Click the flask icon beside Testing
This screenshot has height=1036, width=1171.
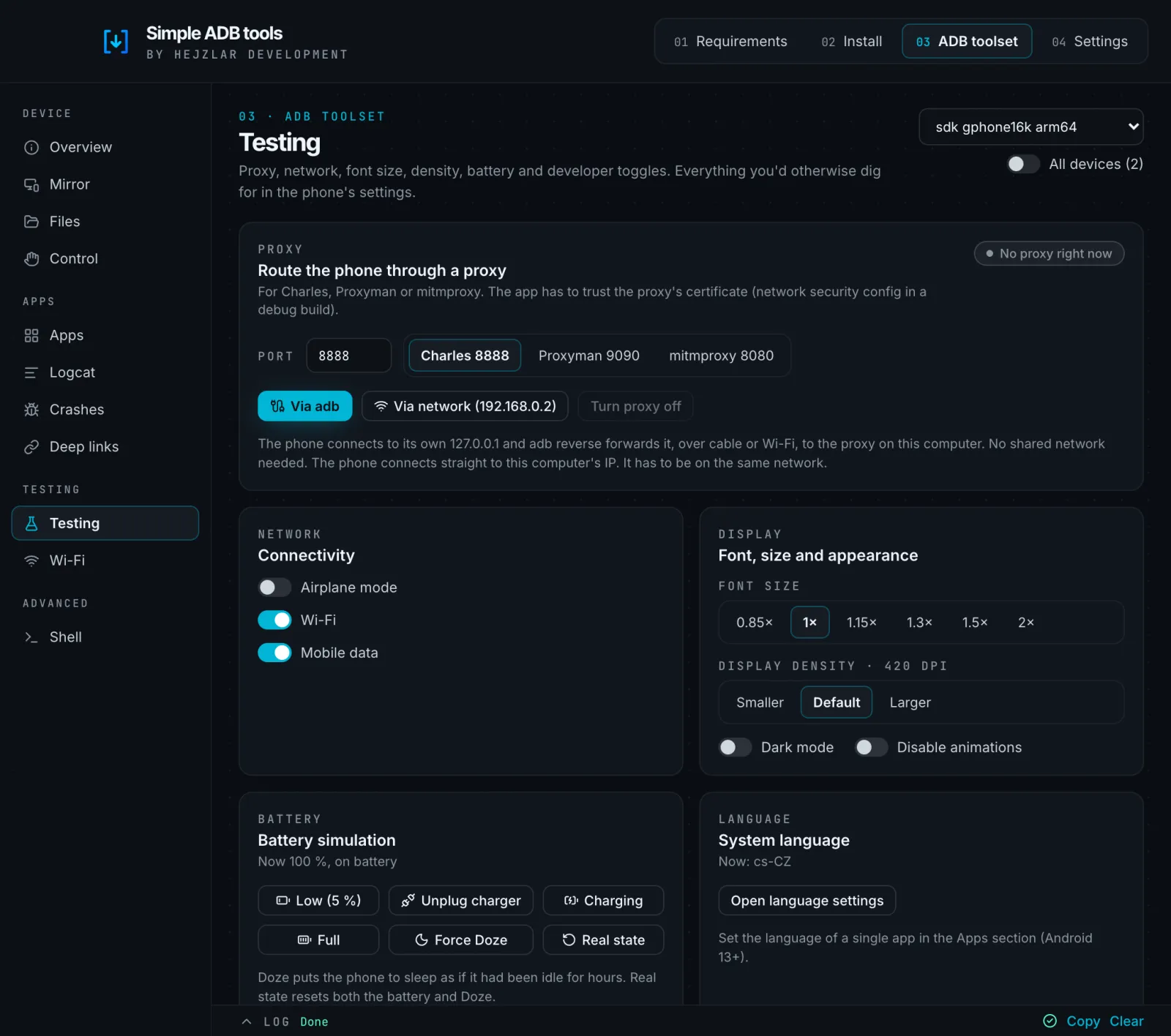(31, 523)
